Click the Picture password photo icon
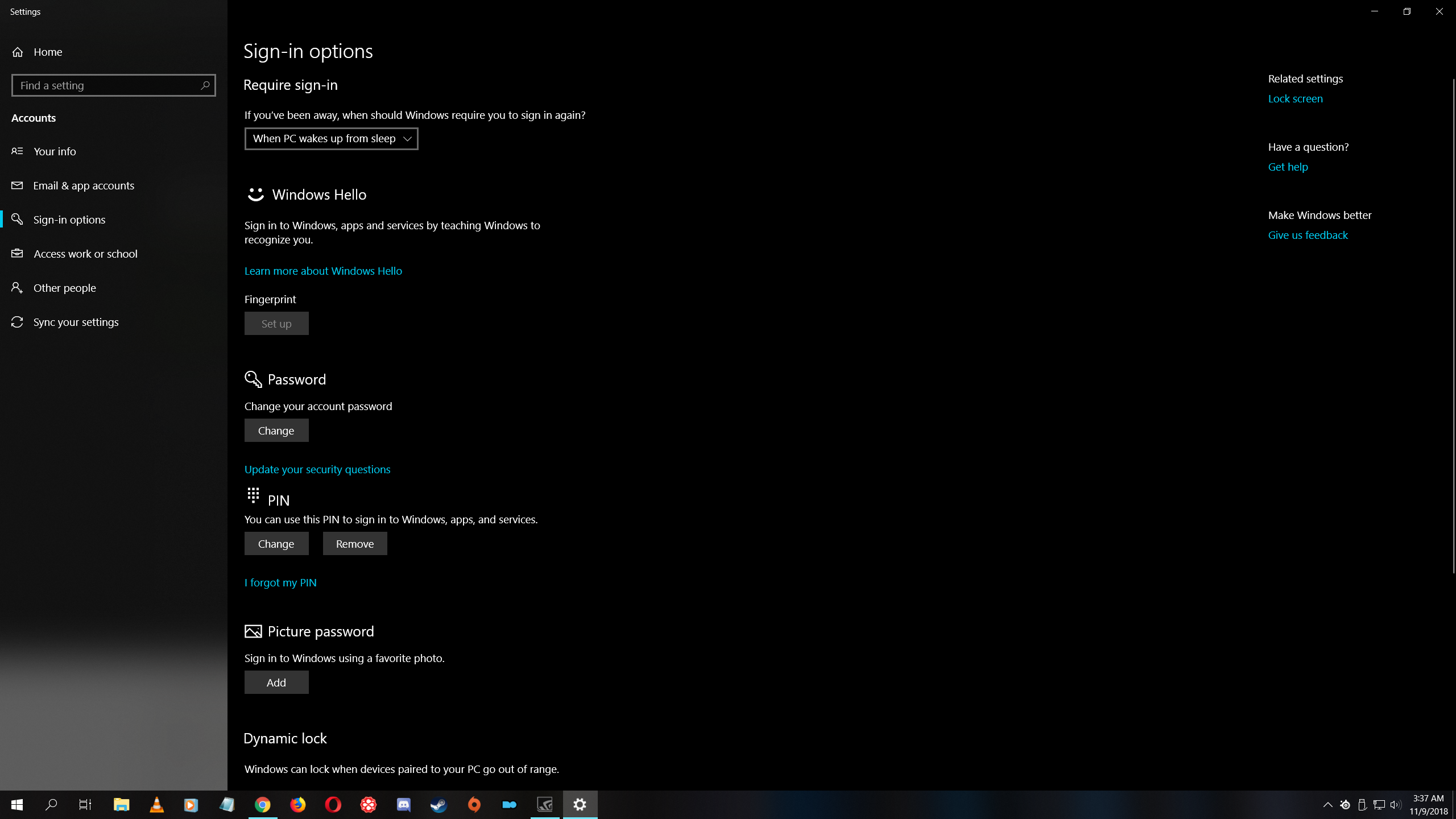Screen dimensions: 1456x819 pyautogui.click(x=253, y=630)
